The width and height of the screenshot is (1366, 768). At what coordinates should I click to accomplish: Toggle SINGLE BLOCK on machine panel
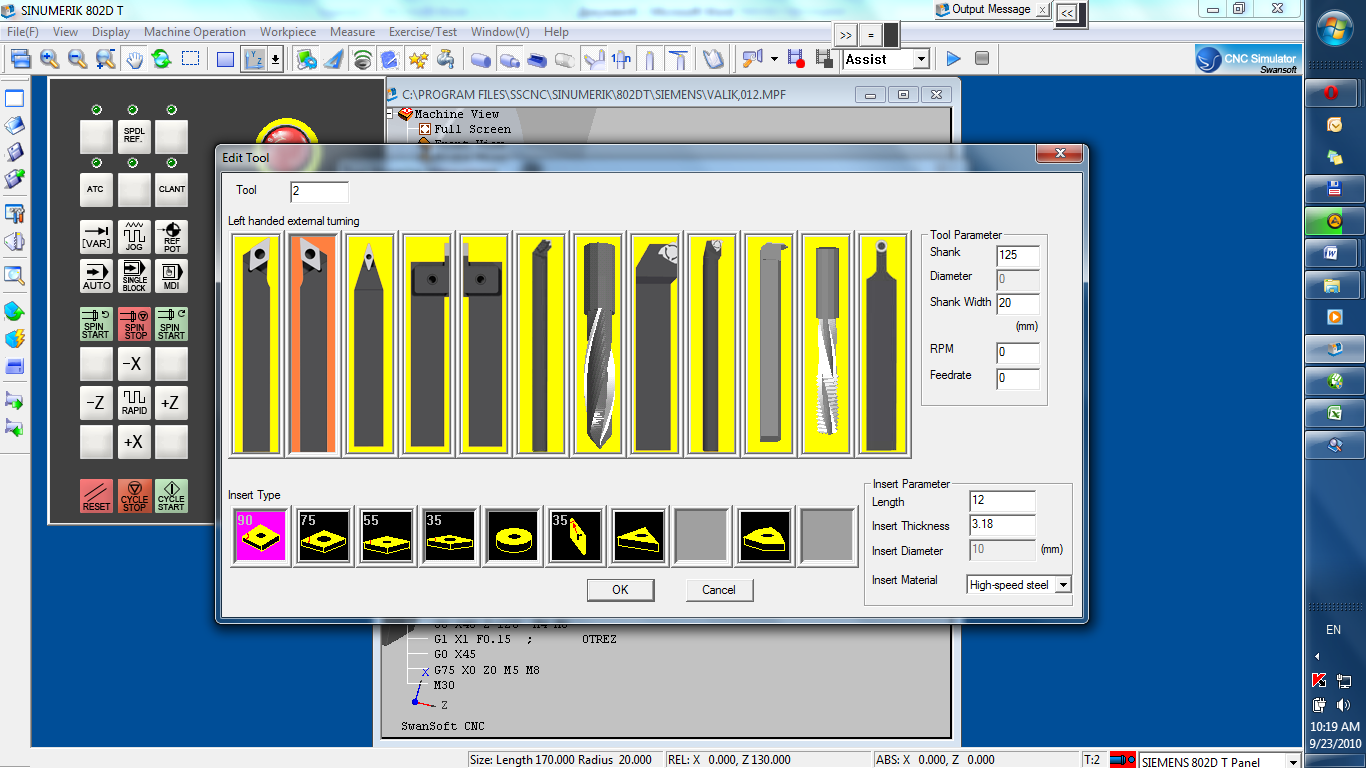(134, 276)
